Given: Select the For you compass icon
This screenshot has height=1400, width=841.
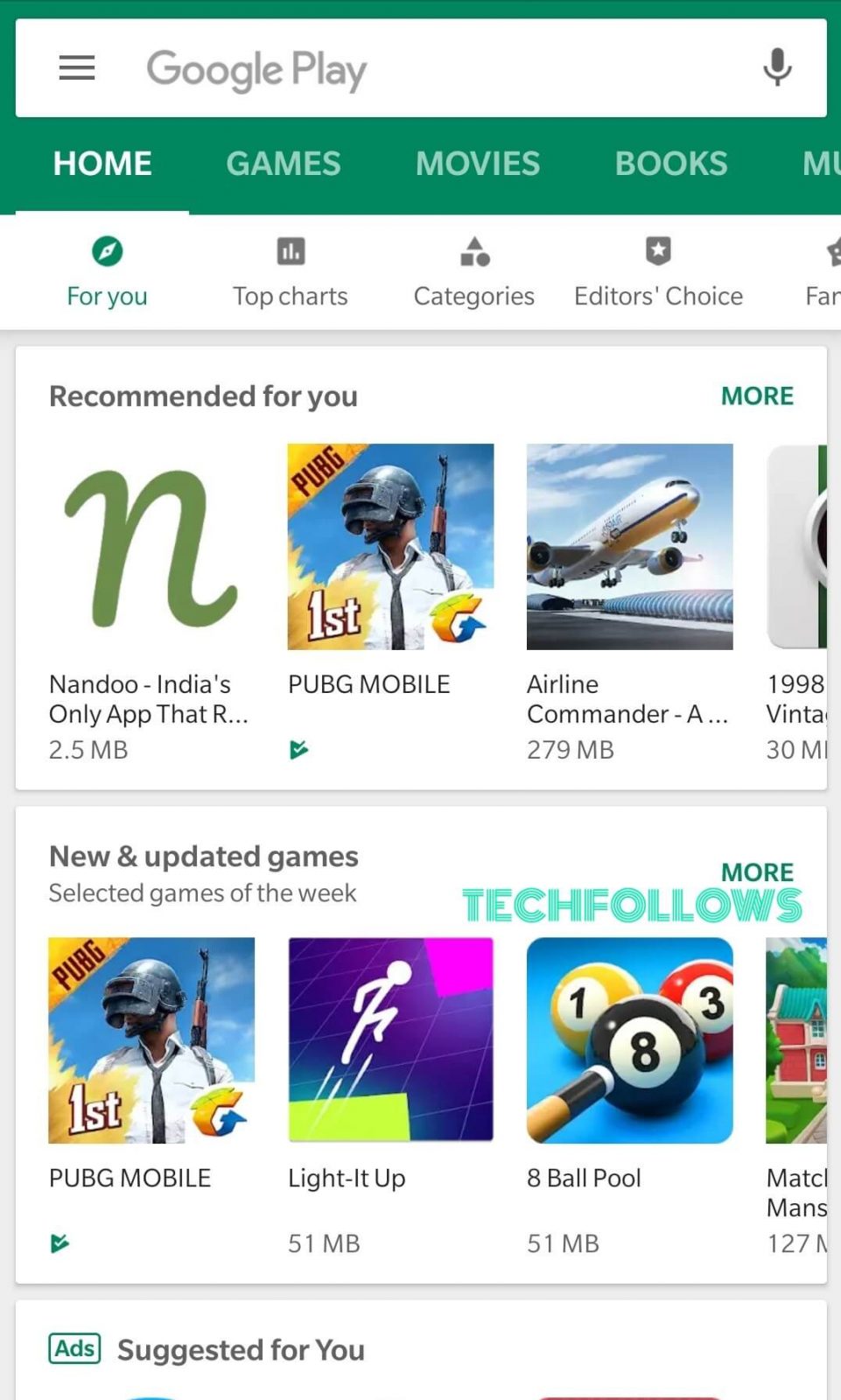Looking at the screenshot, I should (x=107, y=252).
